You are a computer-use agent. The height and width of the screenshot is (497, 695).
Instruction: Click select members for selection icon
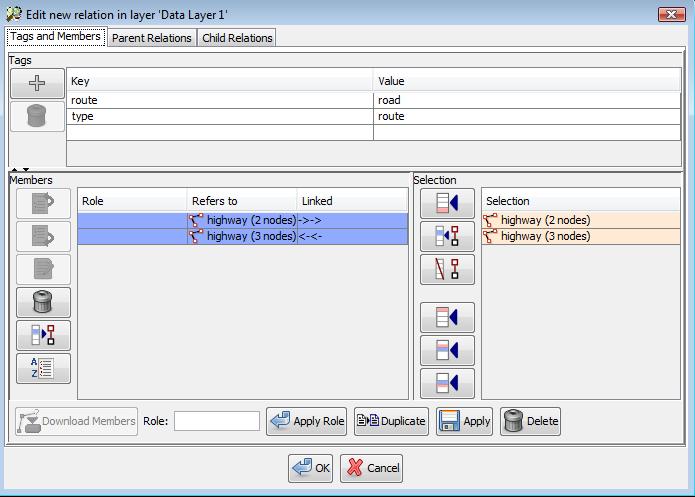point(447,237)
